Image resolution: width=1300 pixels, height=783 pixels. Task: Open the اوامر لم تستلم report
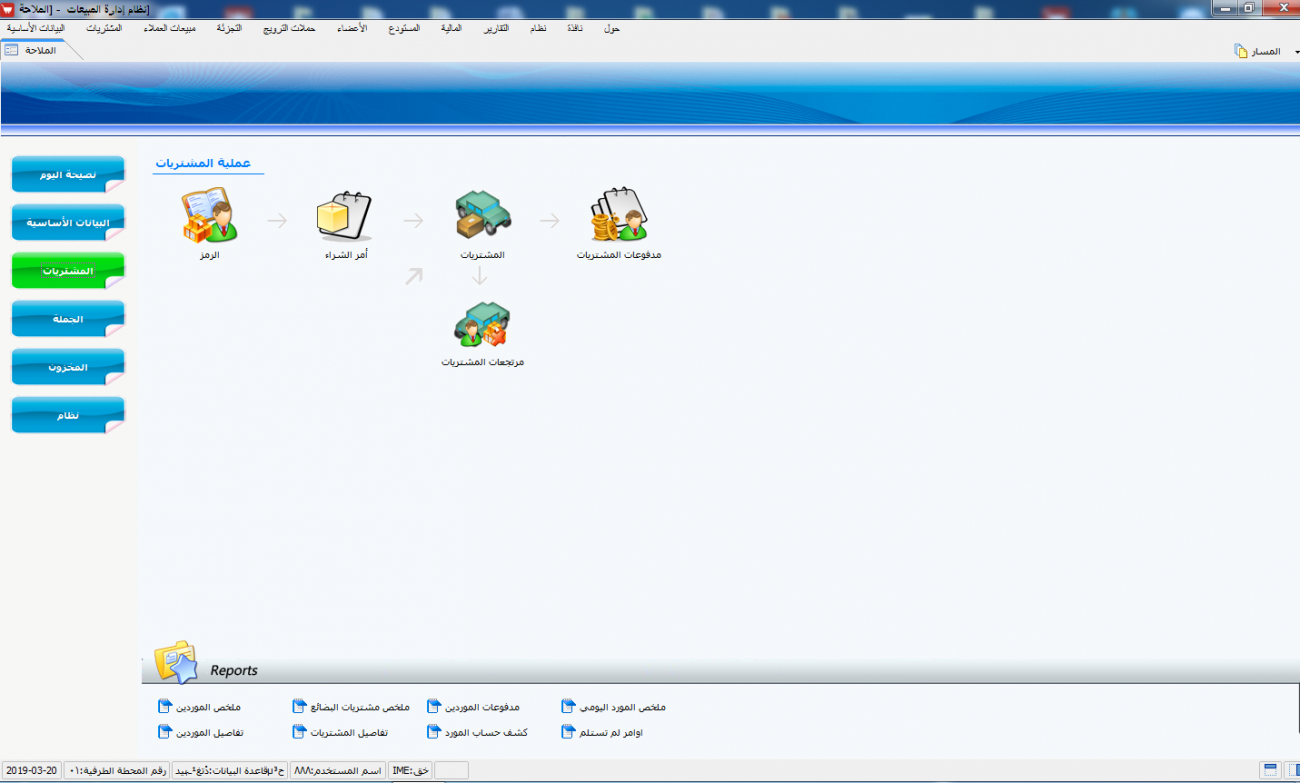click(602, 733)
